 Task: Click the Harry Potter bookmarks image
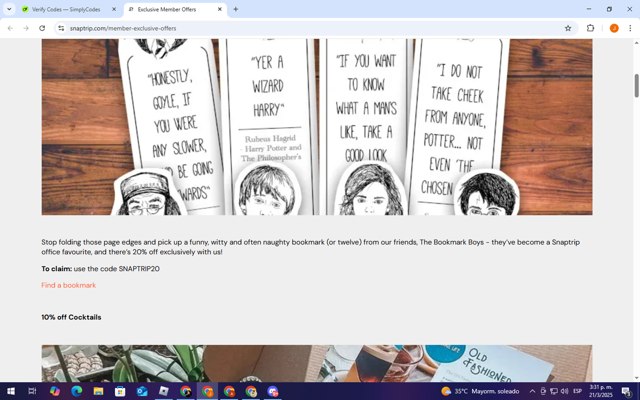point(317,127)
